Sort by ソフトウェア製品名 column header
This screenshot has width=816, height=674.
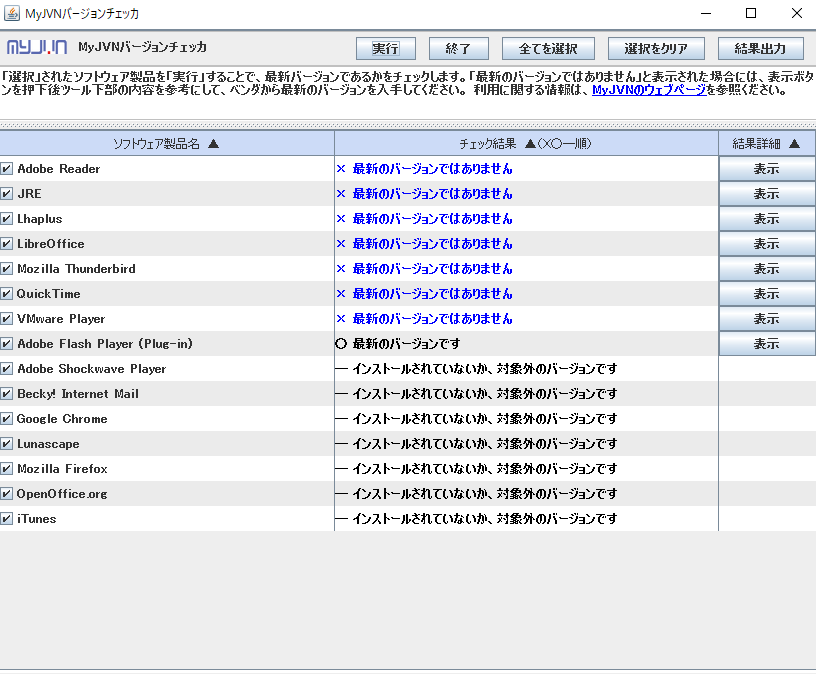167,144
